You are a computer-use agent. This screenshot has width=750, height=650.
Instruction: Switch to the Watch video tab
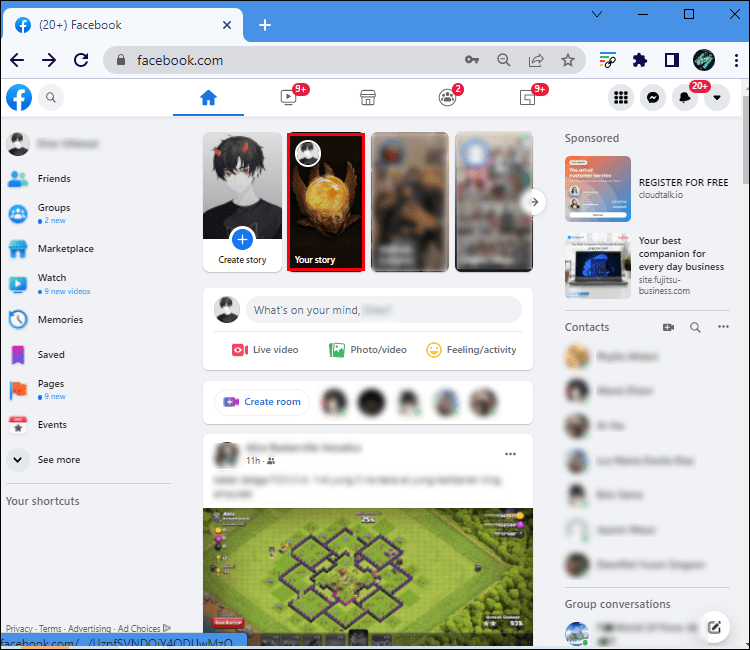288,97
